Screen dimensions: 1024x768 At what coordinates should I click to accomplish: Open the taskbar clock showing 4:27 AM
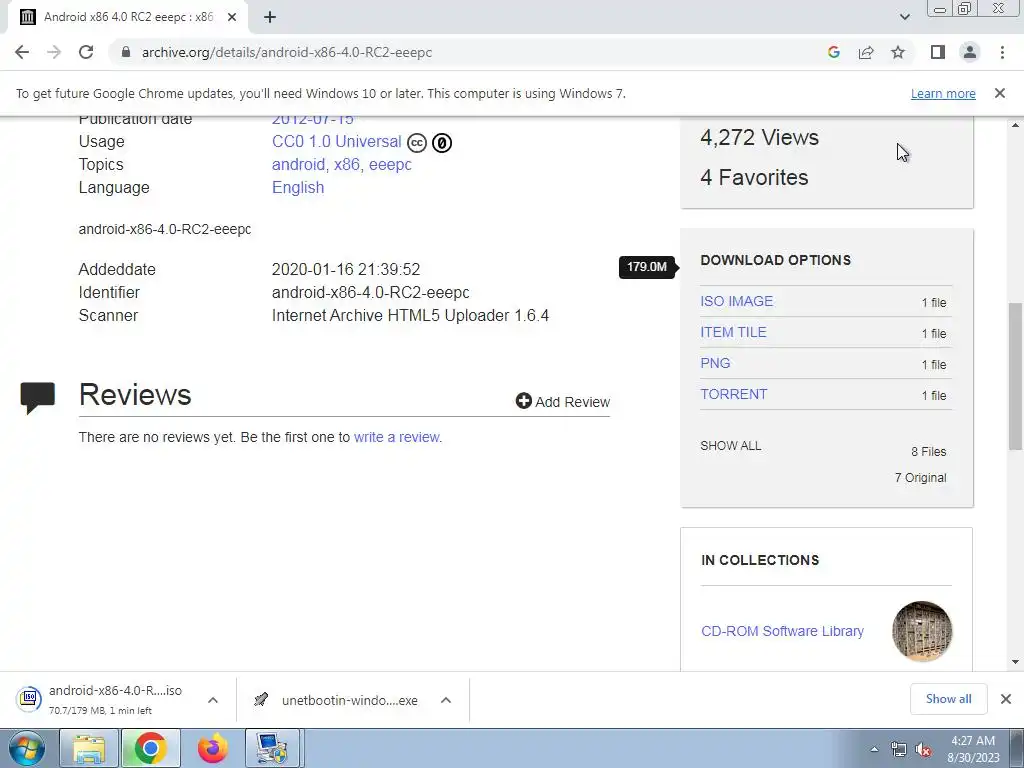click(x=973, y=749)
